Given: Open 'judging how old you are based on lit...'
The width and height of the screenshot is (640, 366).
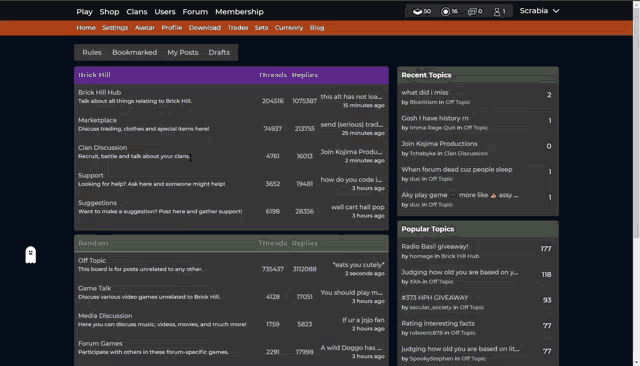Looking at the screenshot, I should coord(460,349).
